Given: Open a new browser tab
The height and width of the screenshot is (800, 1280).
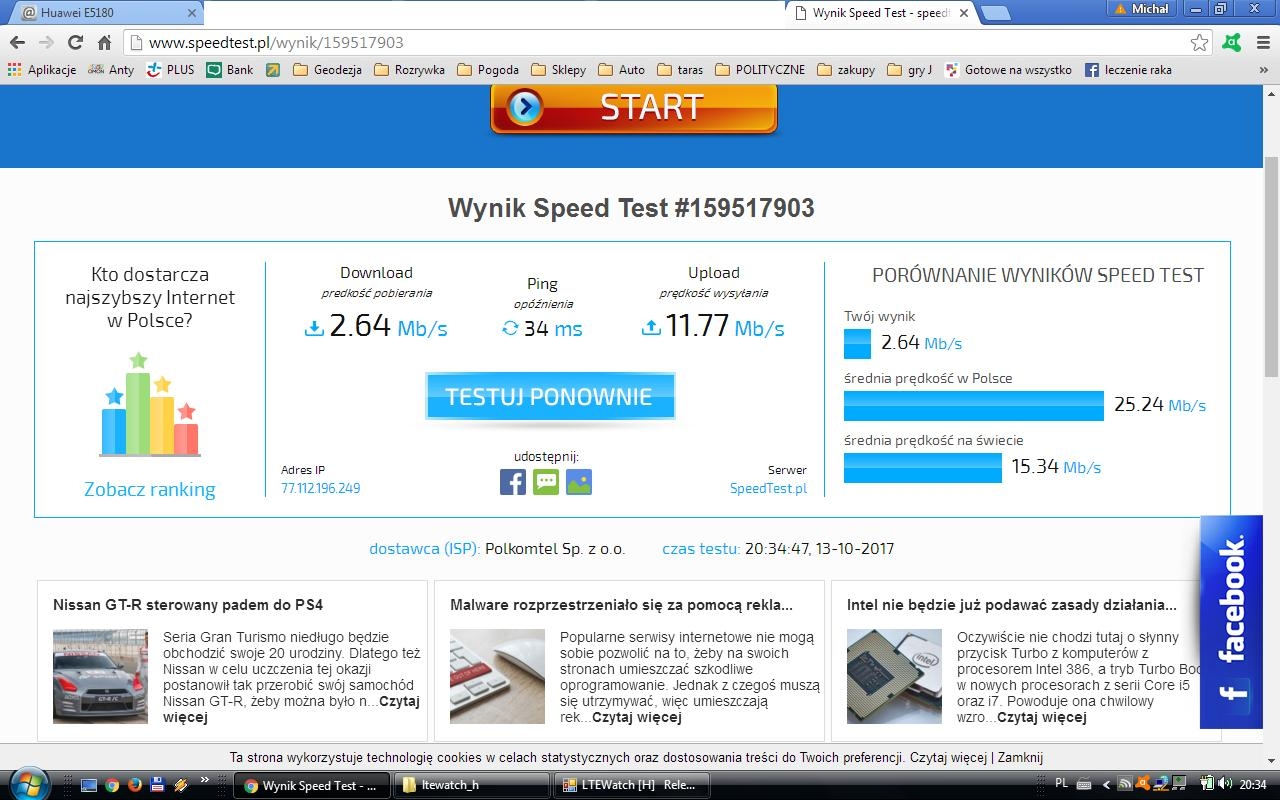Looking at the screenshot, I should point(995,12).
